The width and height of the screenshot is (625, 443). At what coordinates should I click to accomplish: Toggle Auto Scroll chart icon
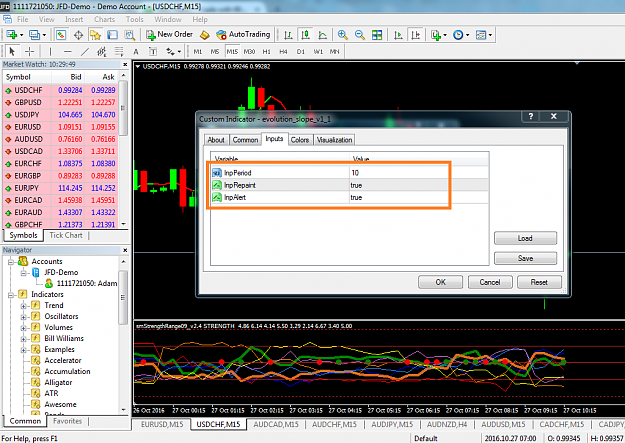(x=398, y=35)
